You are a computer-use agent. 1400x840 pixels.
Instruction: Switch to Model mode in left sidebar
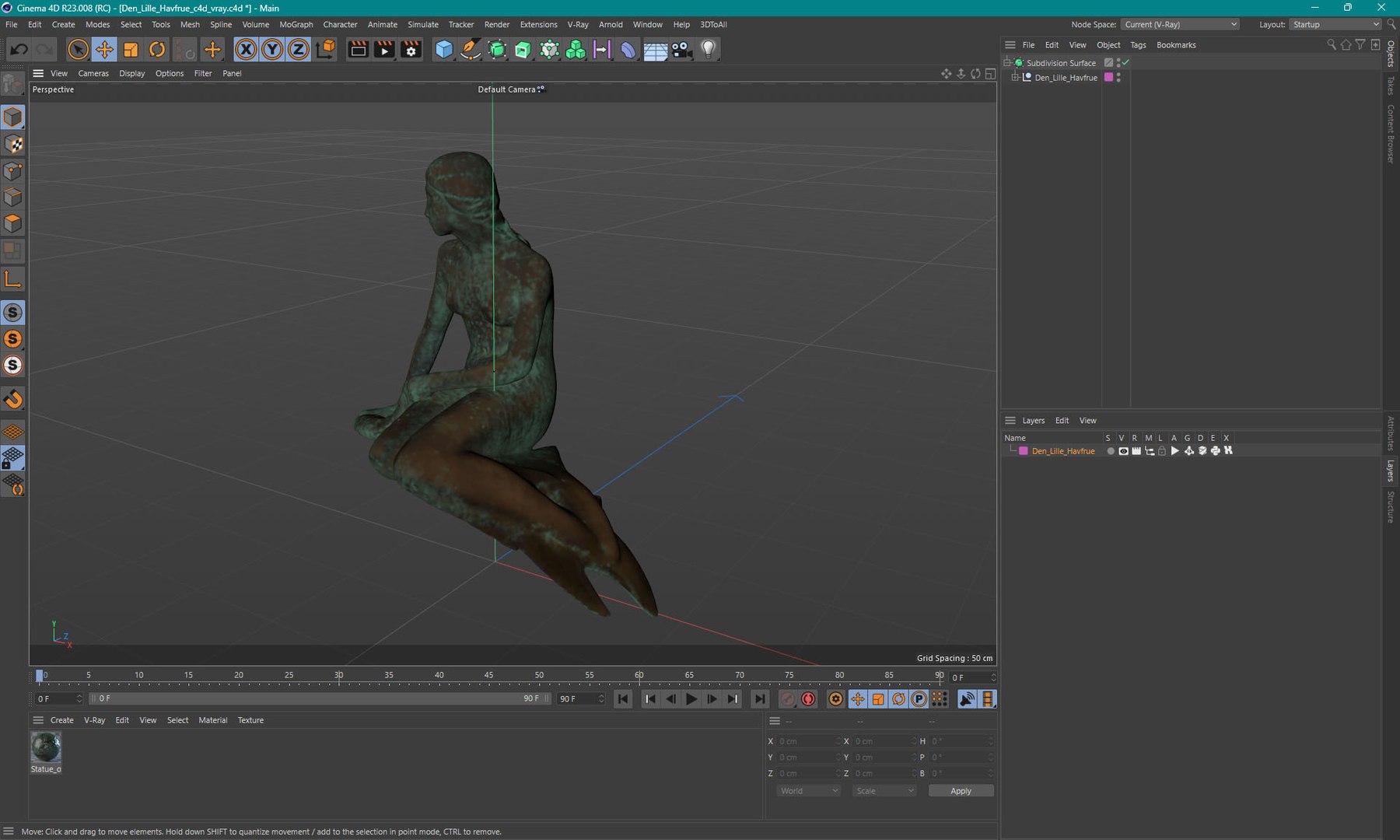[x=13, y=117]
